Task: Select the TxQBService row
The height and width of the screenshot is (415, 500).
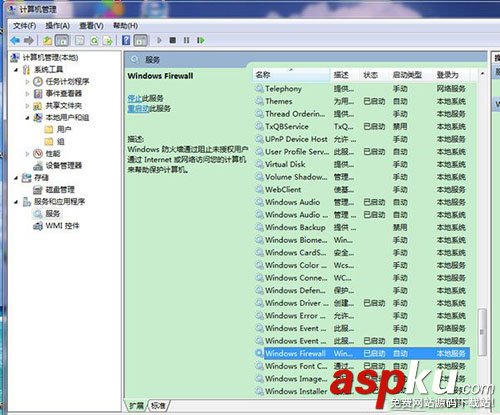Action: click(362, 127)
